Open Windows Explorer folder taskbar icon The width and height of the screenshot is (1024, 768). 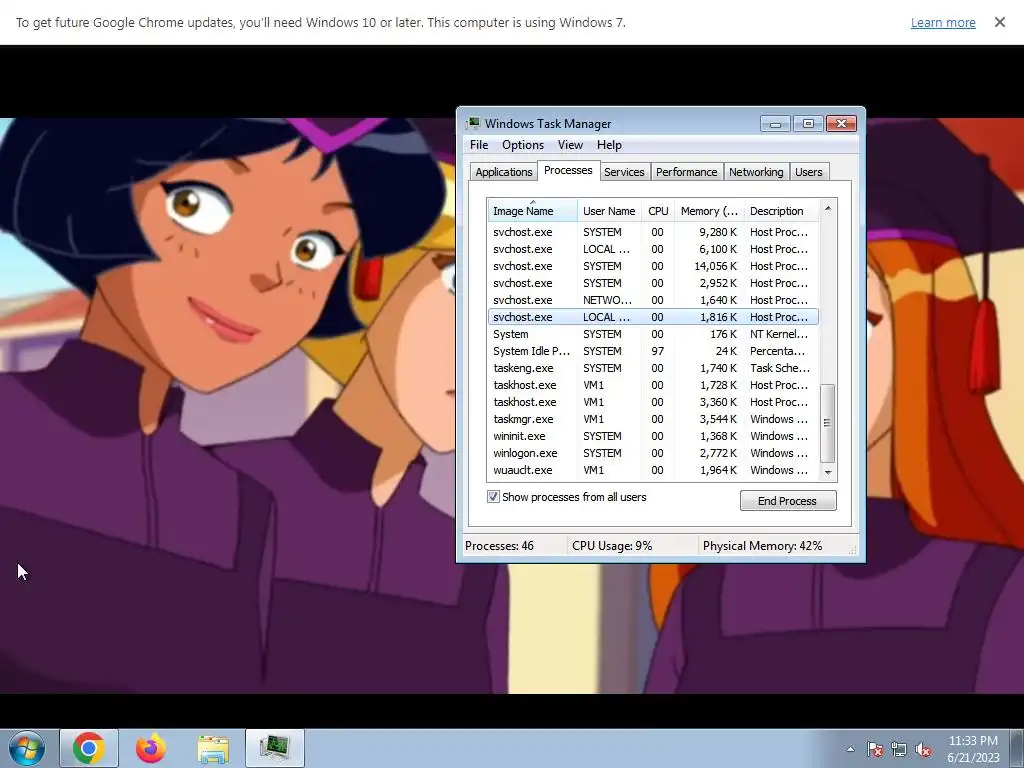pyautogui.click(x=213, y=748)
